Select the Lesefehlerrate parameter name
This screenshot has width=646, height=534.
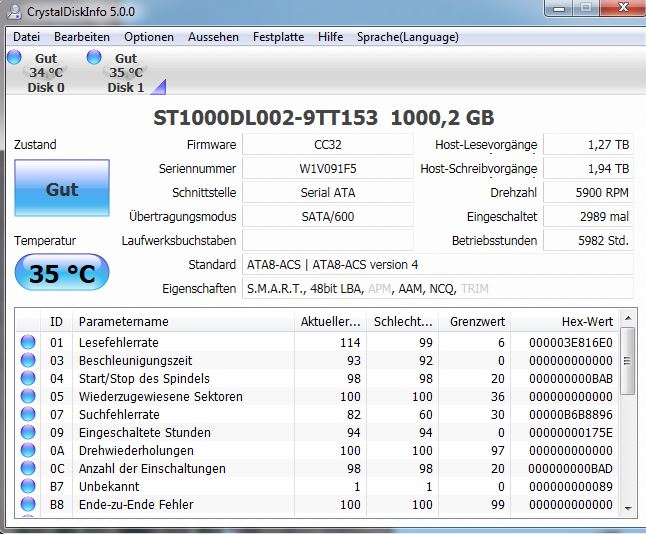click(x=119, y=342)
